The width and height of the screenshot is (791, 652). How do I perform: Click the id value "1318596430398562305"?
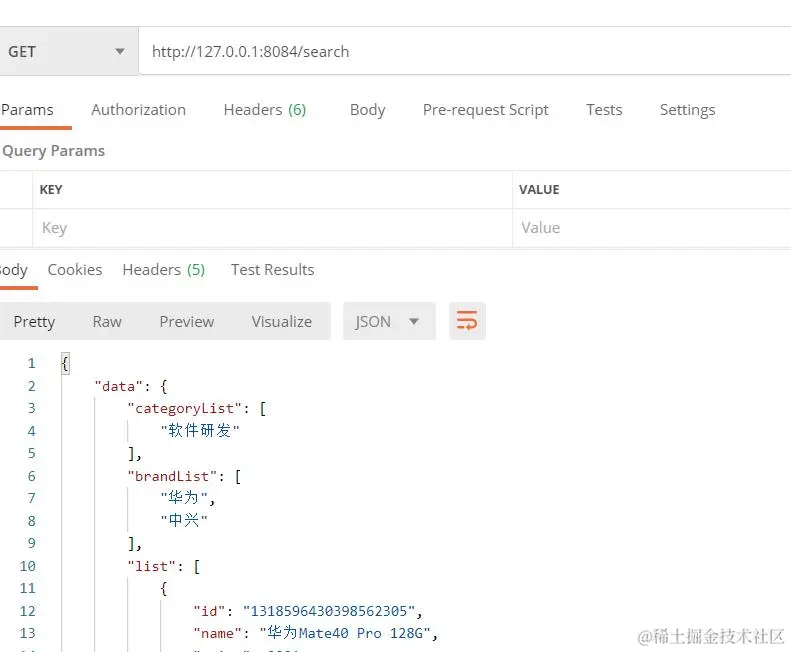coord(329,611)
